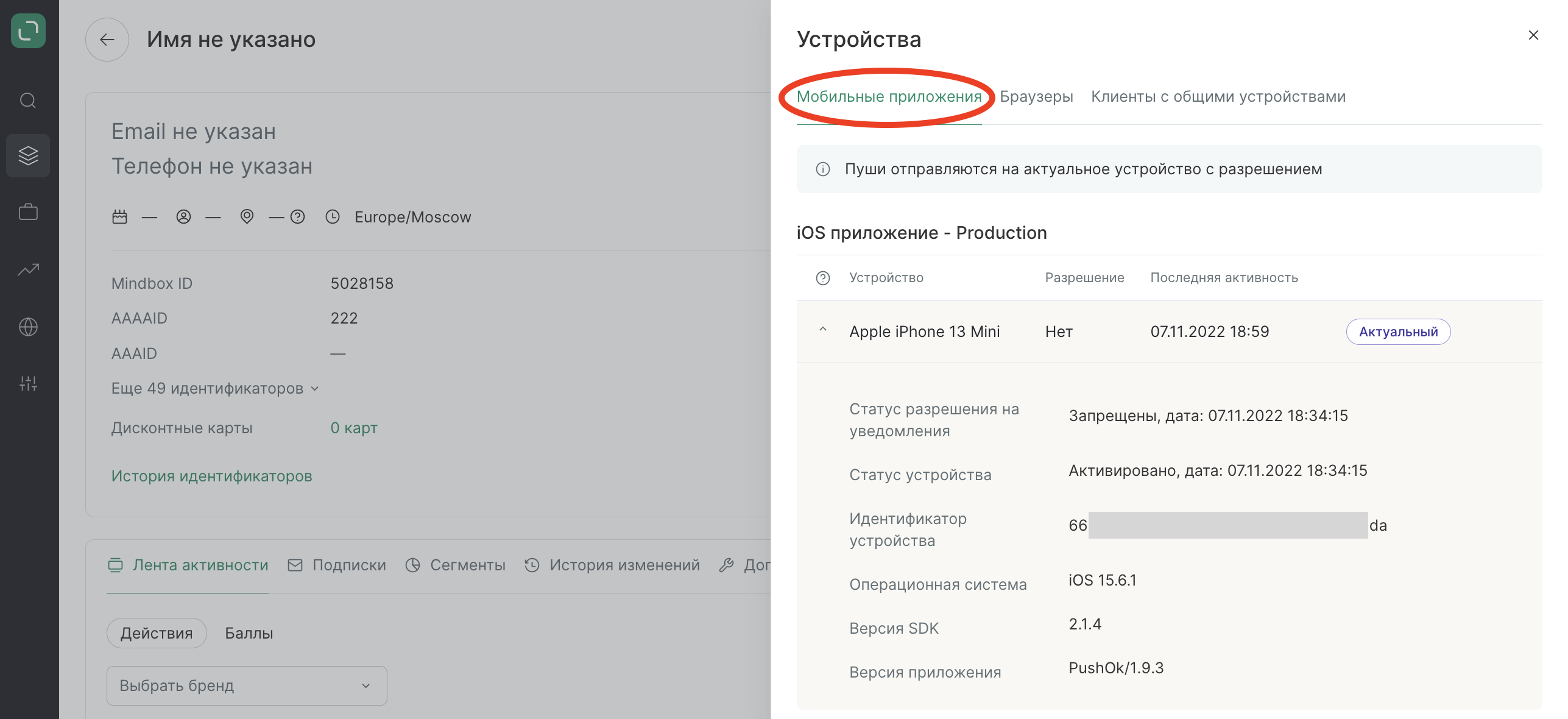The height and width of the screenshot is (719, 1568).
Task: Open the Выбрать бренд dropdown
Action: click(247, 685)
